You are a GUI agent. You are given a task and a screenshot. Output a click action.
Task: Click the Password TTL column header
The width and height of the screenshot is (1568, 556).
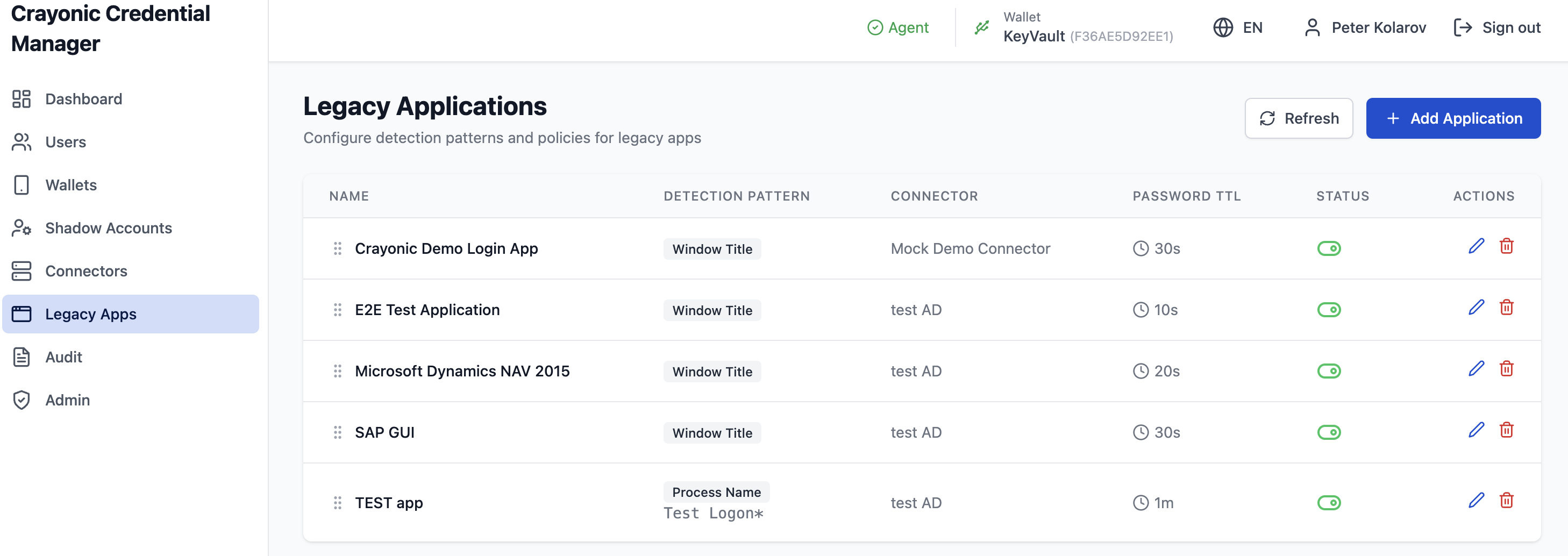pos(1186,196)
